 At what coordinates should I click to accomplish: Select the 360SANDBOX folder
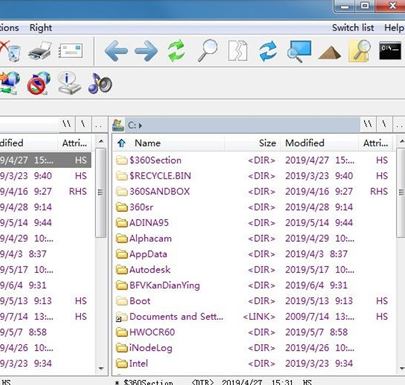pyautogui.click(x=159, y=191)
